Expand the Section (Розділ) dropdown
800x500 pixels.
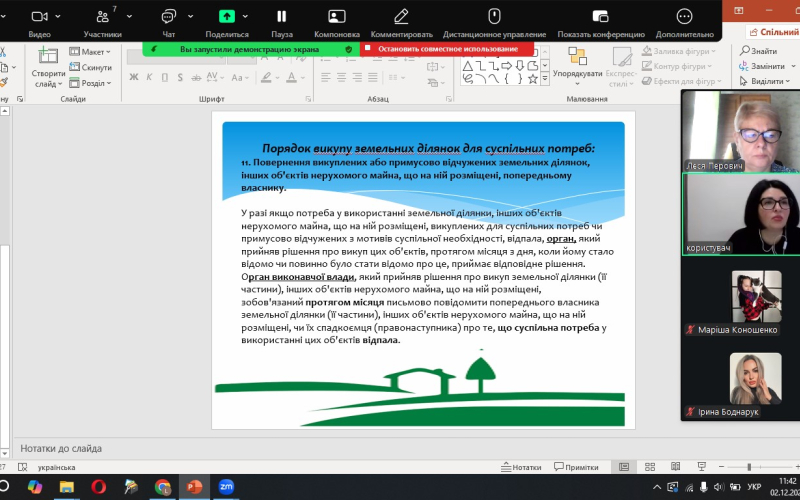pyautogui.click(x=95, y=83)
